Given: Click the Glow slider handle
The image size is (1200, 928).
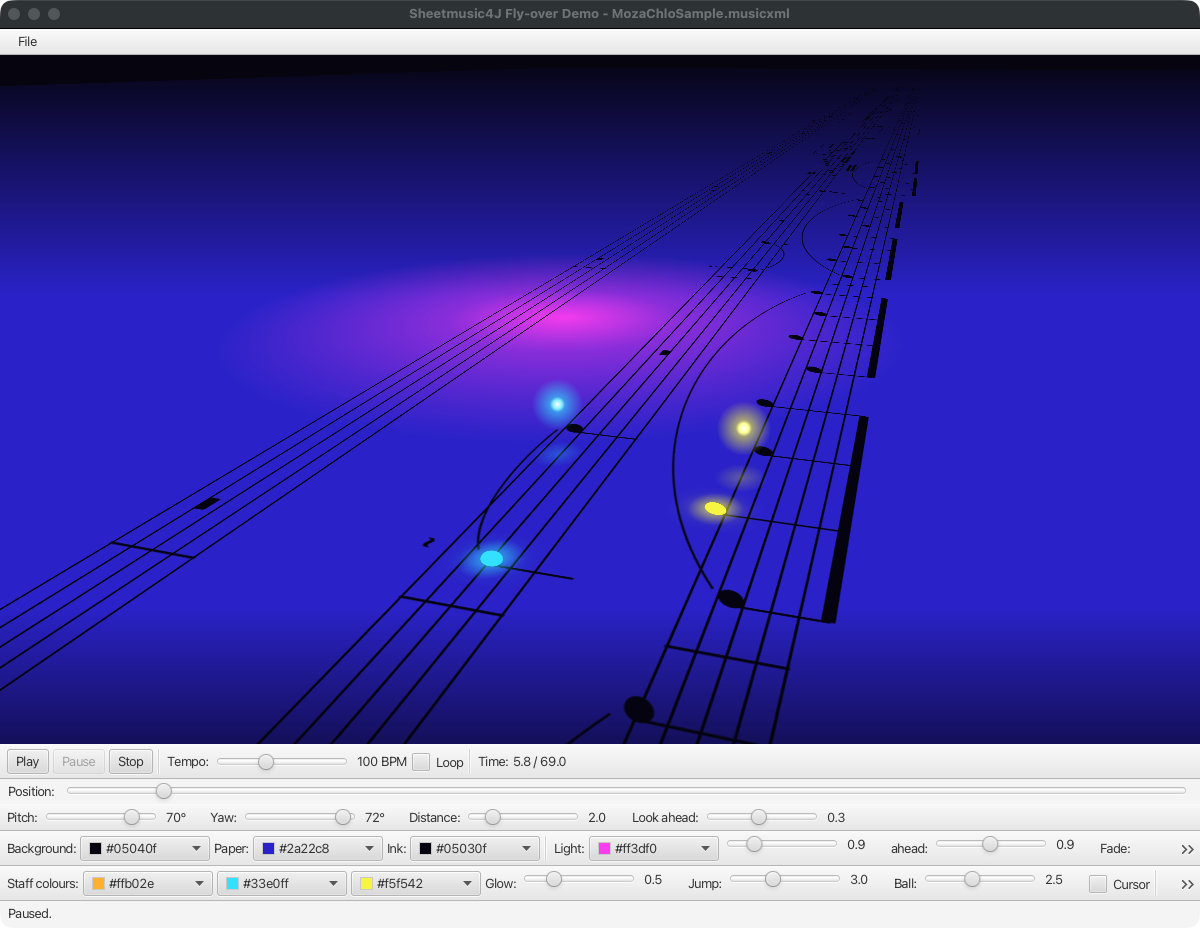Looking at the screenshot, I should pyautogui.click(x=553, y=879).
